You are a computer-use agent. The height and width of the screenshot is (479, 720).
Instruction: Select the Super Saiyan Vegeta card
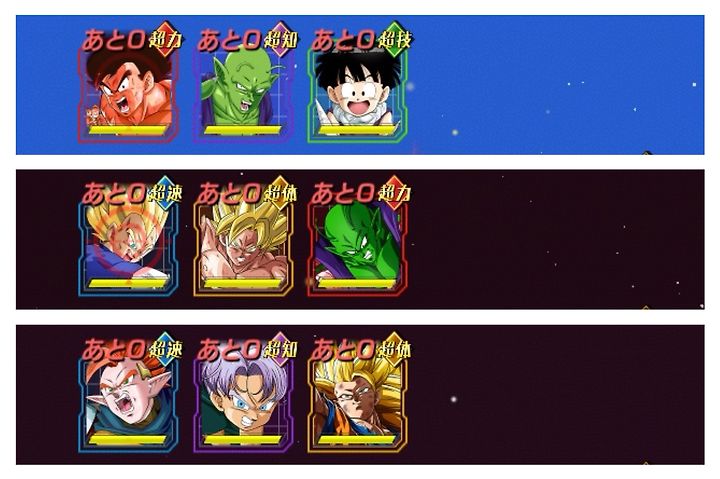click(129, 248)
